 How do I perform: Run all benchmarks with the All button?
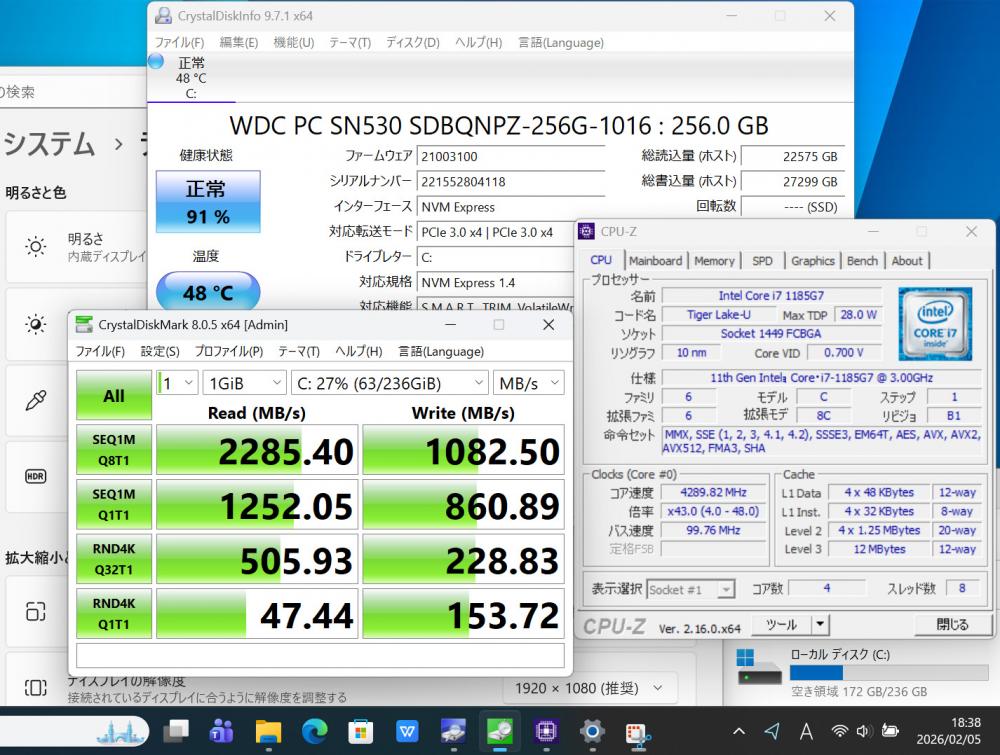pos(114,395)
